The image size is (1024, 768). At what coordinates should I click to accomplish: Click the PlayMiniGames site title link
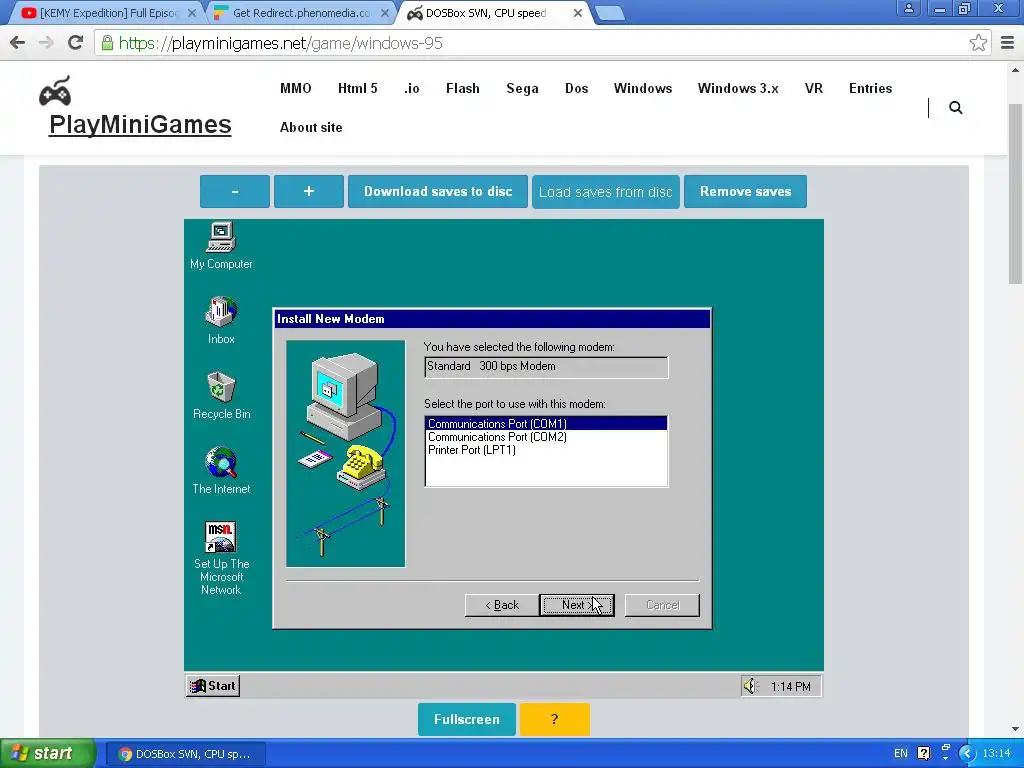[140, 124]
